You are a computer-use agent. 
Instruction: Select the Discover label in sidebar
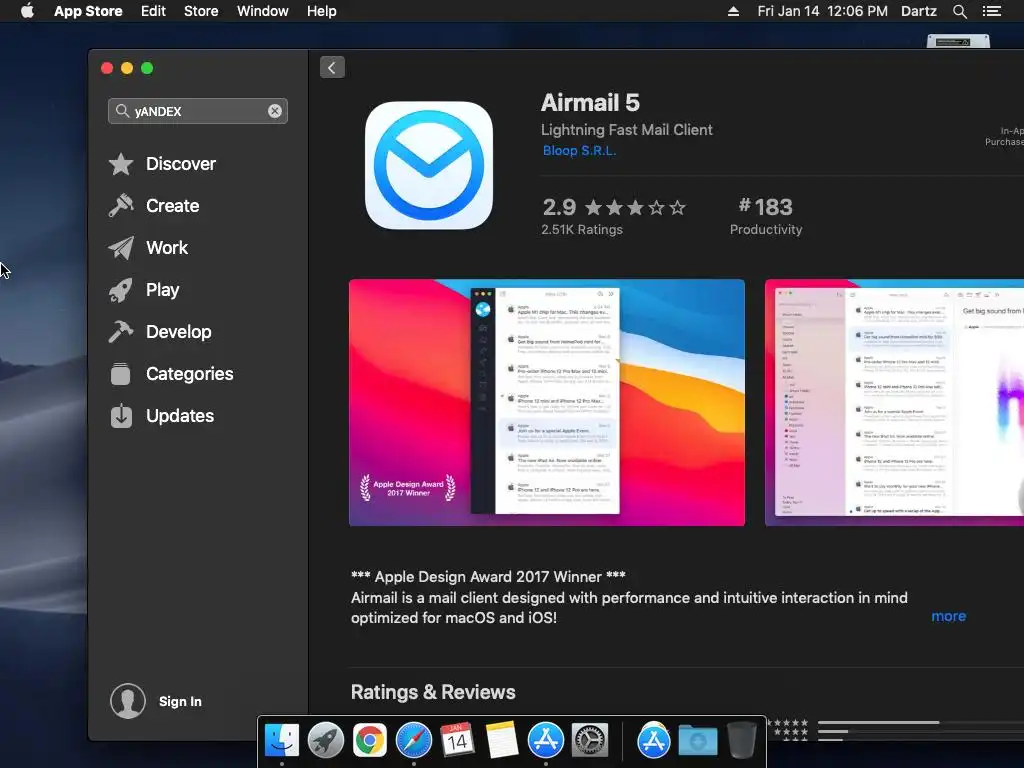coord(181,164)
